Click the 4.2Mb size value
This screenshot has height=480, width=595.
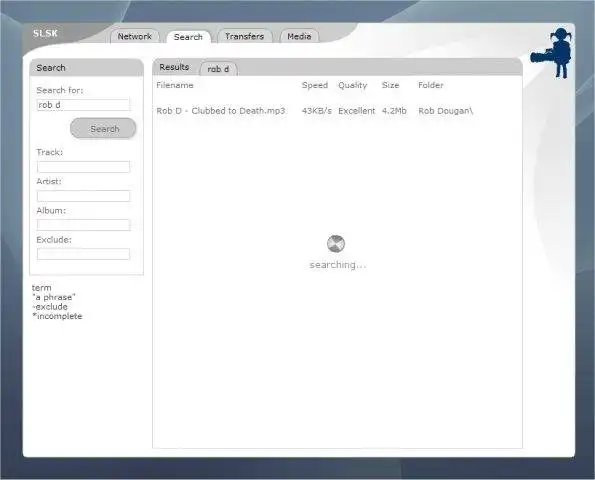coord(394,111)
